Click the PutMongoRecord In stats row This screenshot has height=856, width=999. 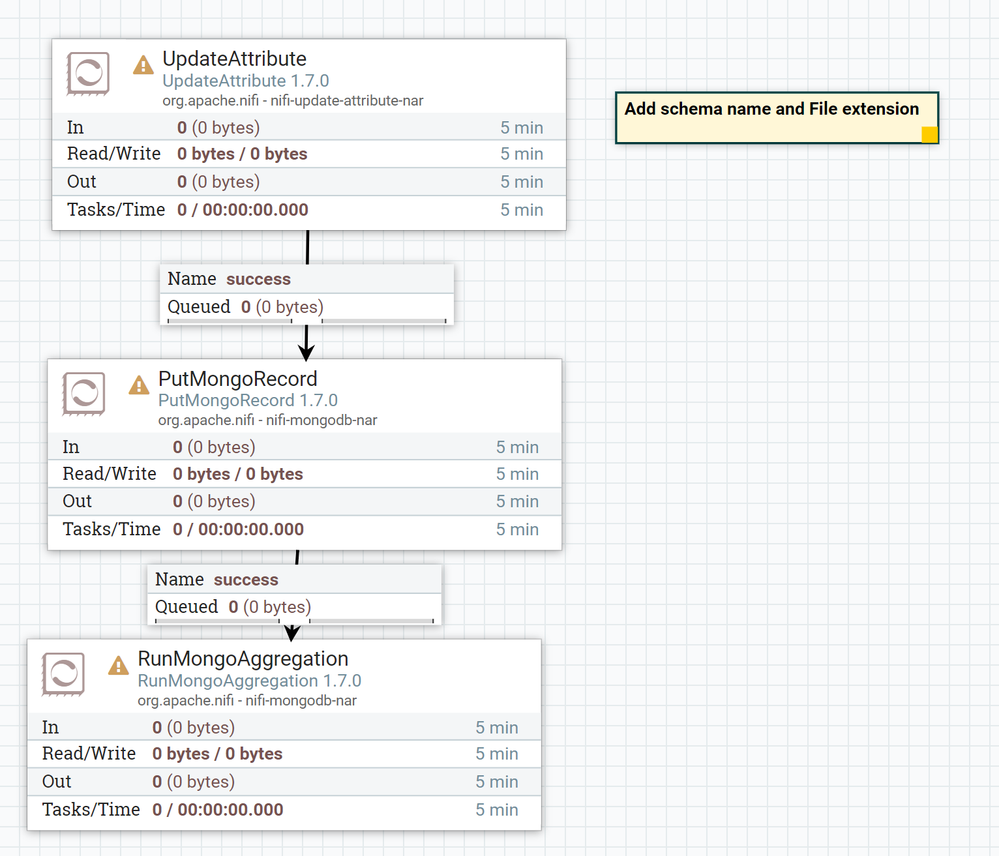pyautogui.click(x=305, y=447)
